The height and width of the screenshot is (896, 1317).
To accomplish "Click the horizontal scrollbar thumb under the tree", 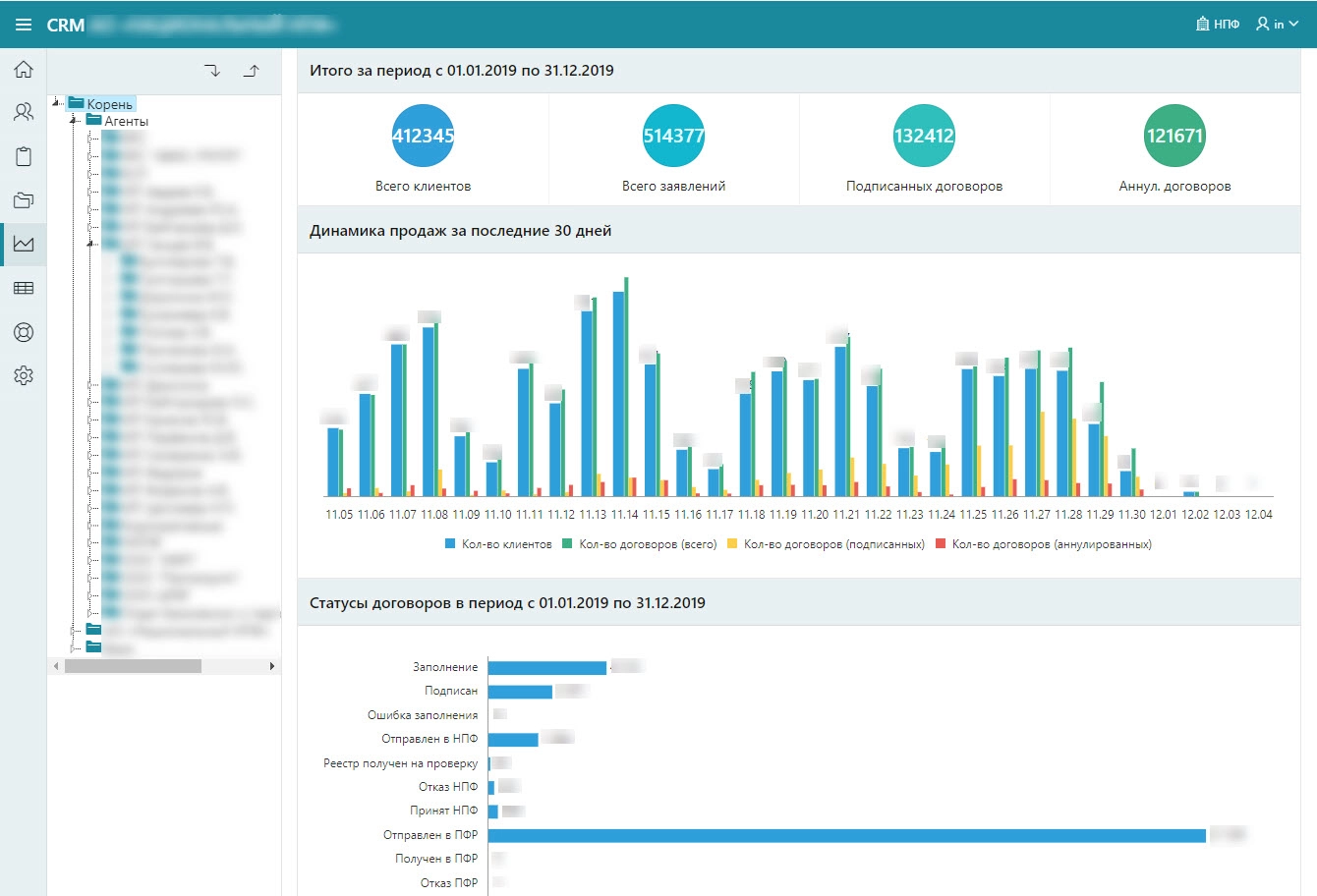I will (133, 666).
